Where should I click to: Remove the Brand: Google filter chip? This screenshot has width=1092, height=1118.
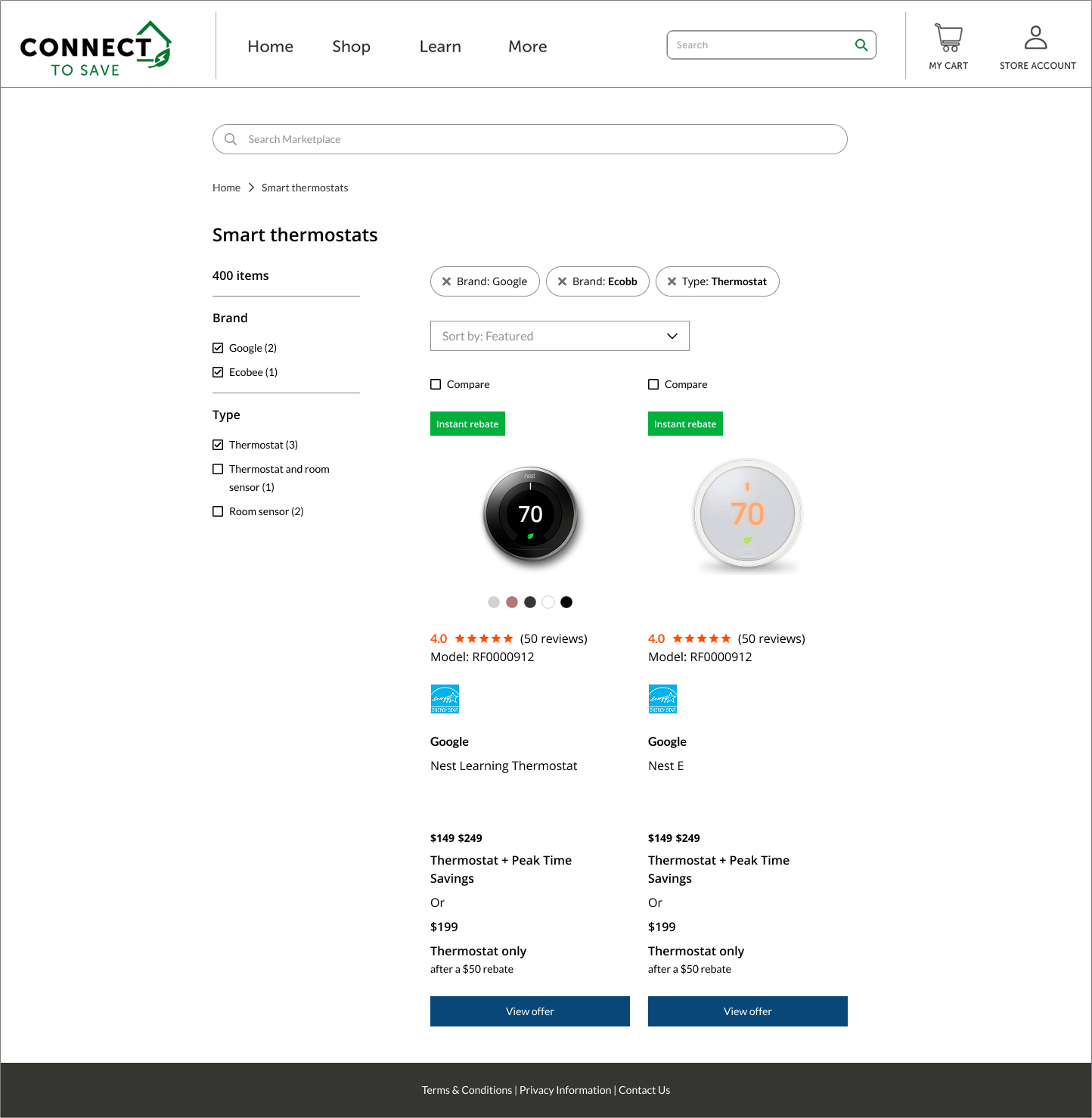click(x=446, y=281)
